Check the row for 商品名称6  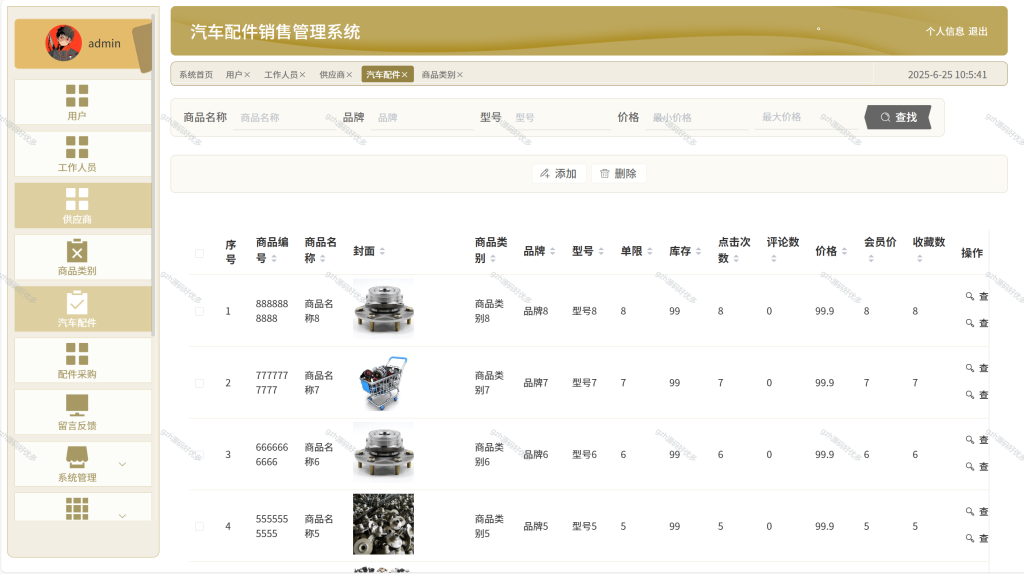click(199, 455)
